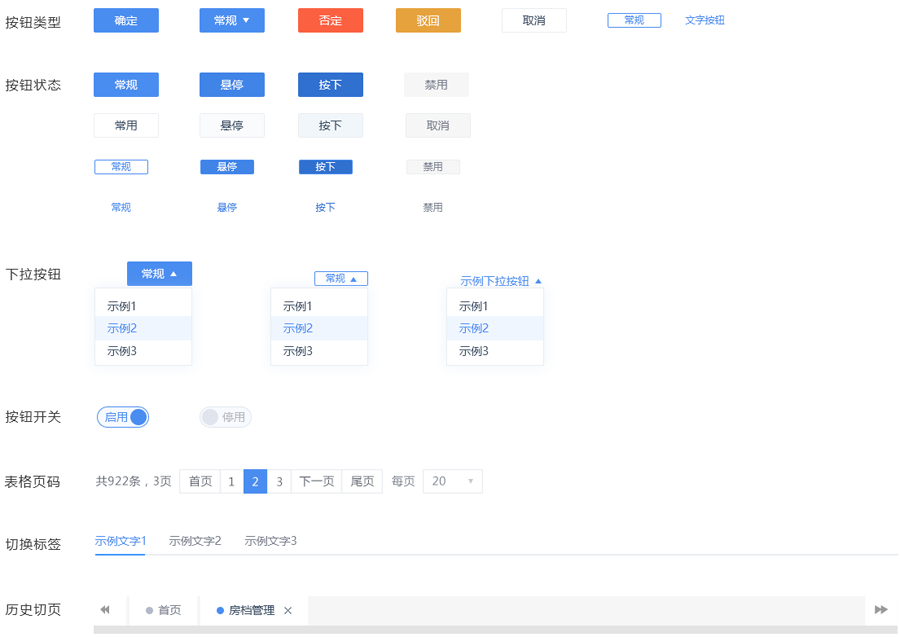Close the 房档管理 history tab

[288, 609]
